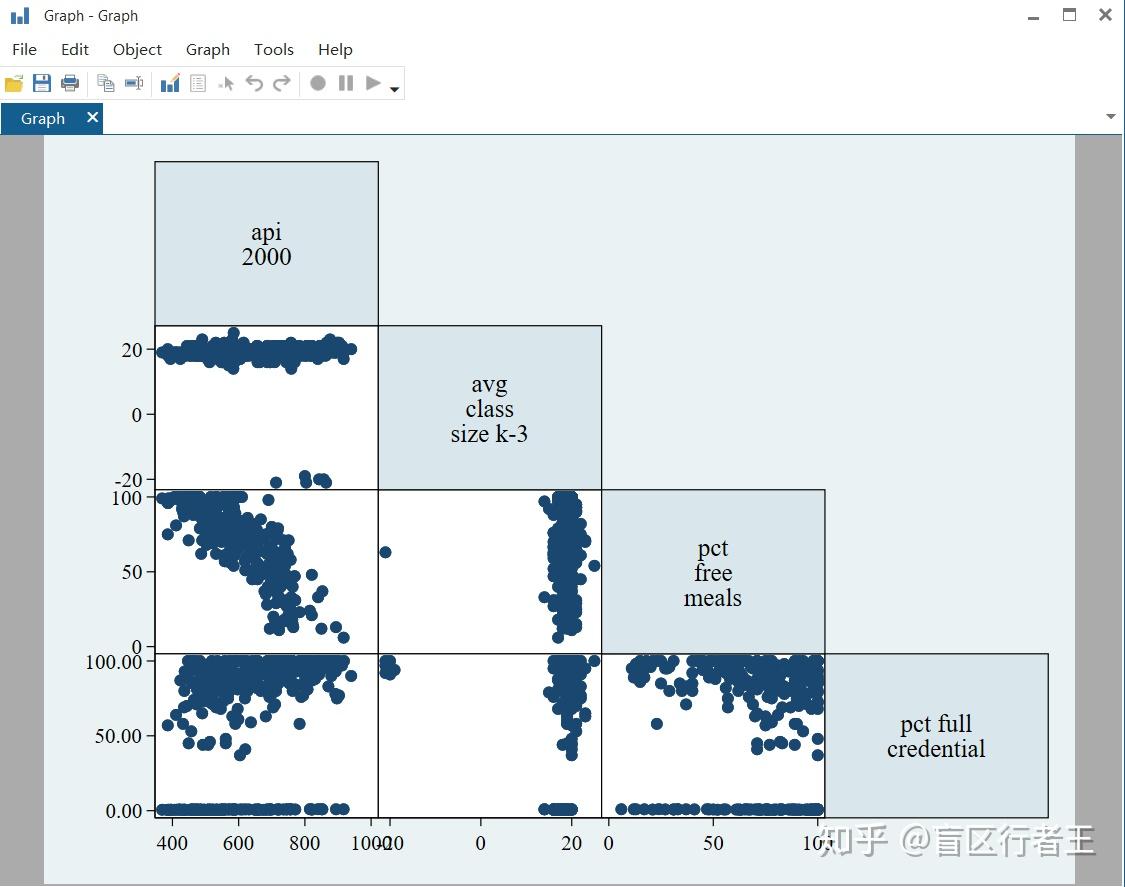Toggle recording of graph edits
The image size is (1125, 887).
click(x=317, y=83)
